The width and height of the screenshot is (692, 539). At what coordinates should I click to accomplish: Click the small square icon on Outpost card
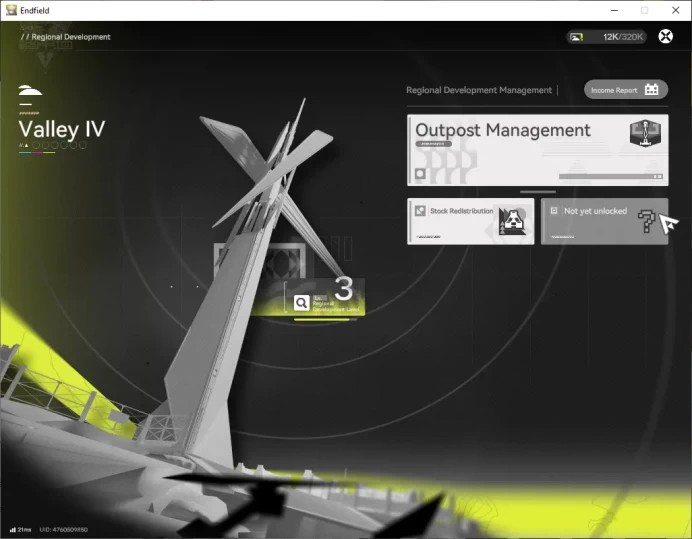click(x=420, y=173)
